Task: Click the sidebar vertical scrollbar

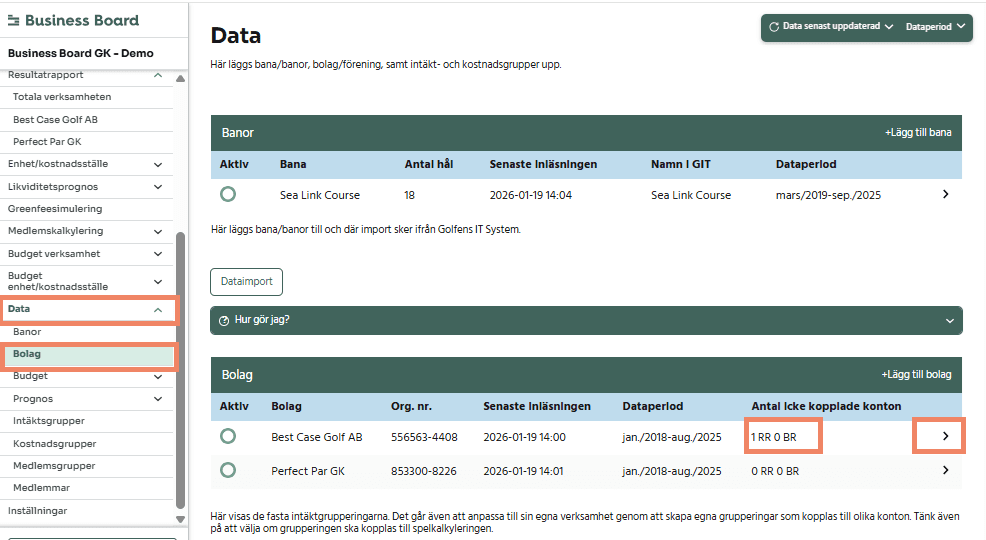Action: point(180,370)
